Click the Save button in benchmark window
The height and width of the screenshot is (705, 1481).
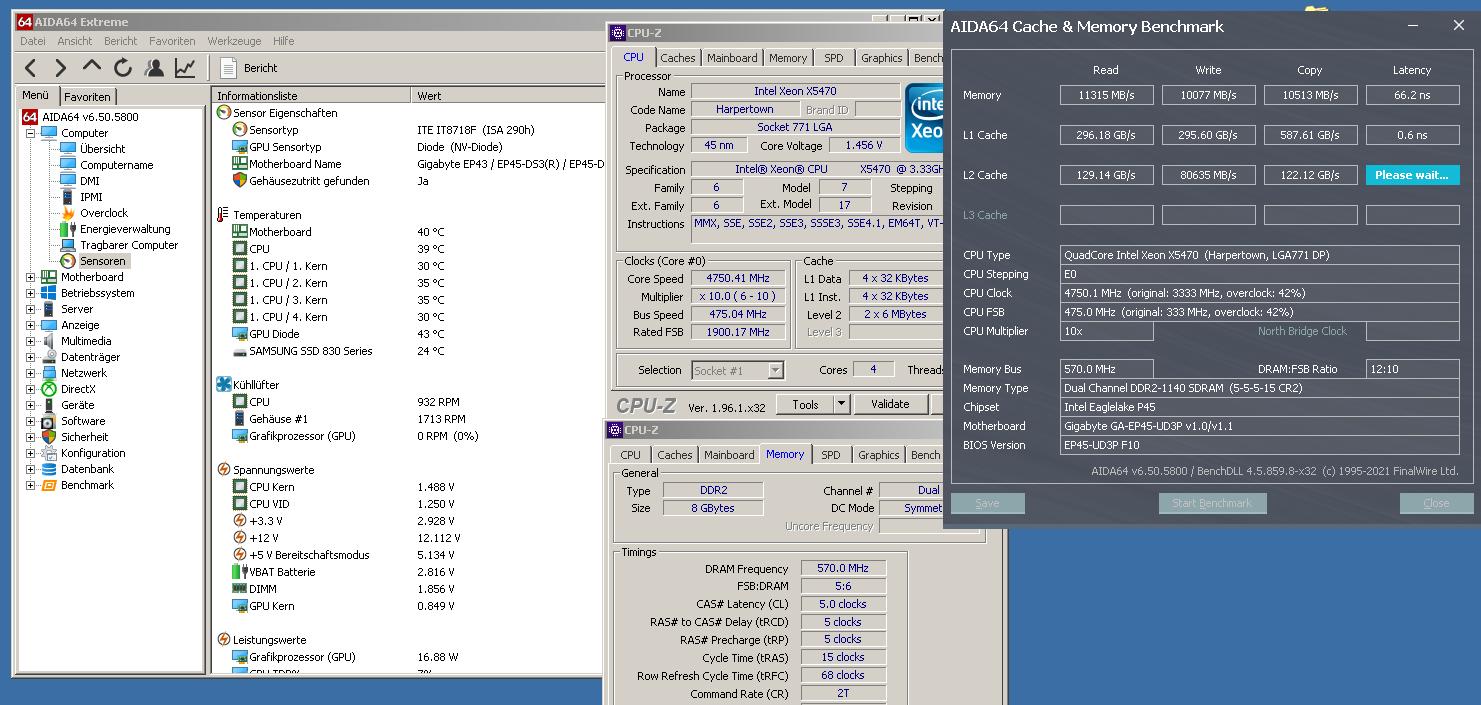point(987,503)
